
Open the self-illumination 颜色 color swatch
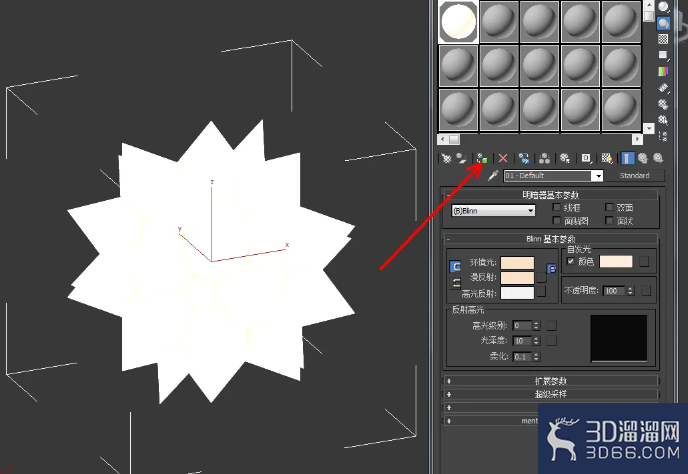pyautogui.click(x=616, y=262)
